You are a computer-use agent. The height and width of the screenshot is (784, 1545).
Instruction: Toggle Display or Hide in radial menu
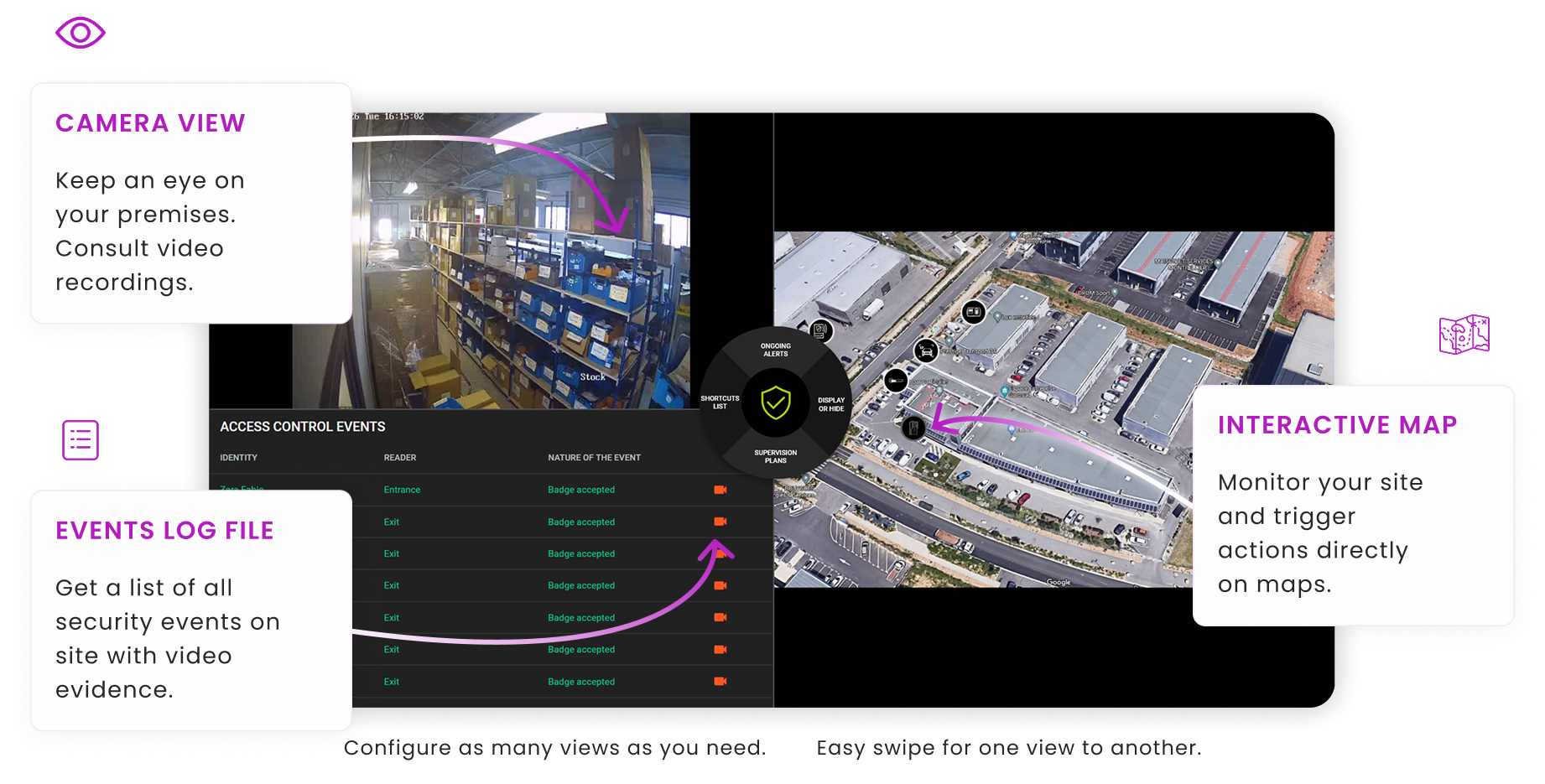[830, 404]
